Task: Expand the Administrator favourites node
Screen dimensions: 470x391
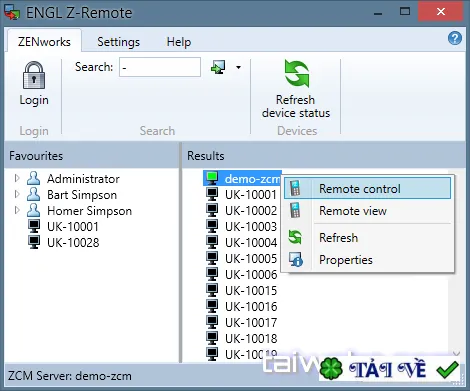Action: point(17,178)
